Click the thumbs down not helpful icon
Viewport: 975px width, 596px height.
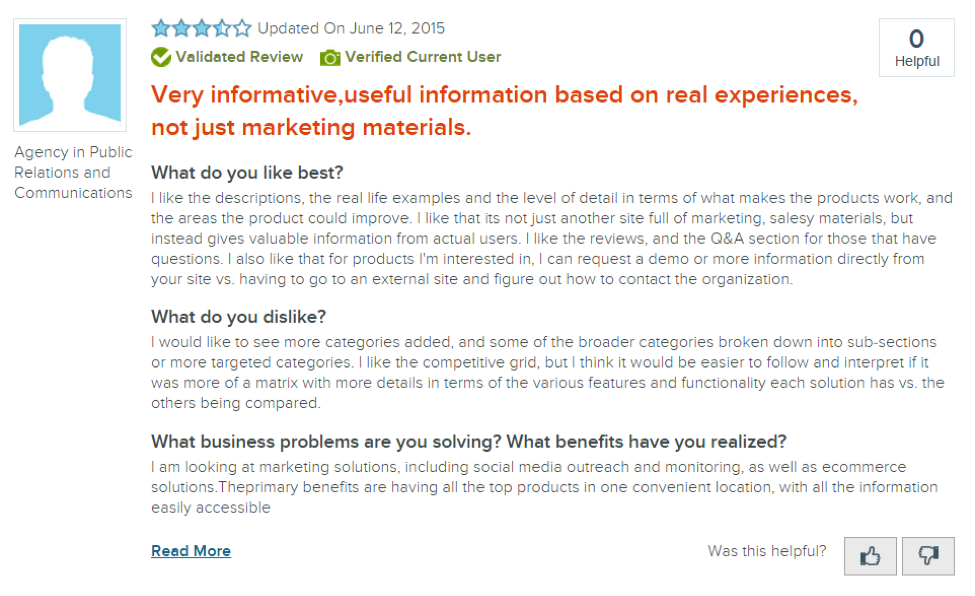928,556
